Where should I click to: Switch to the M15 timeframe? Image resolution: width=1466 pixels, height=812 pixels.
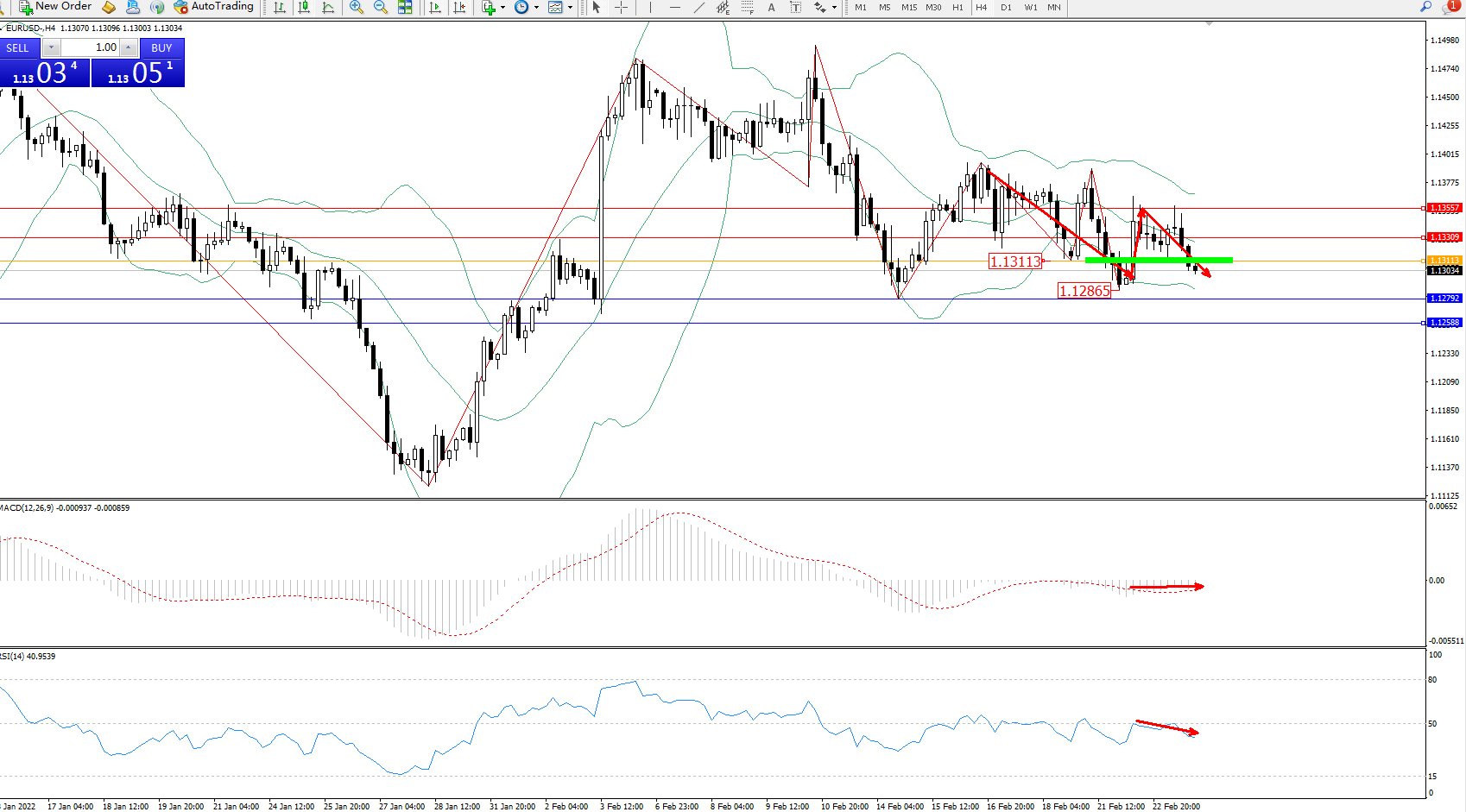coord(909,8)
